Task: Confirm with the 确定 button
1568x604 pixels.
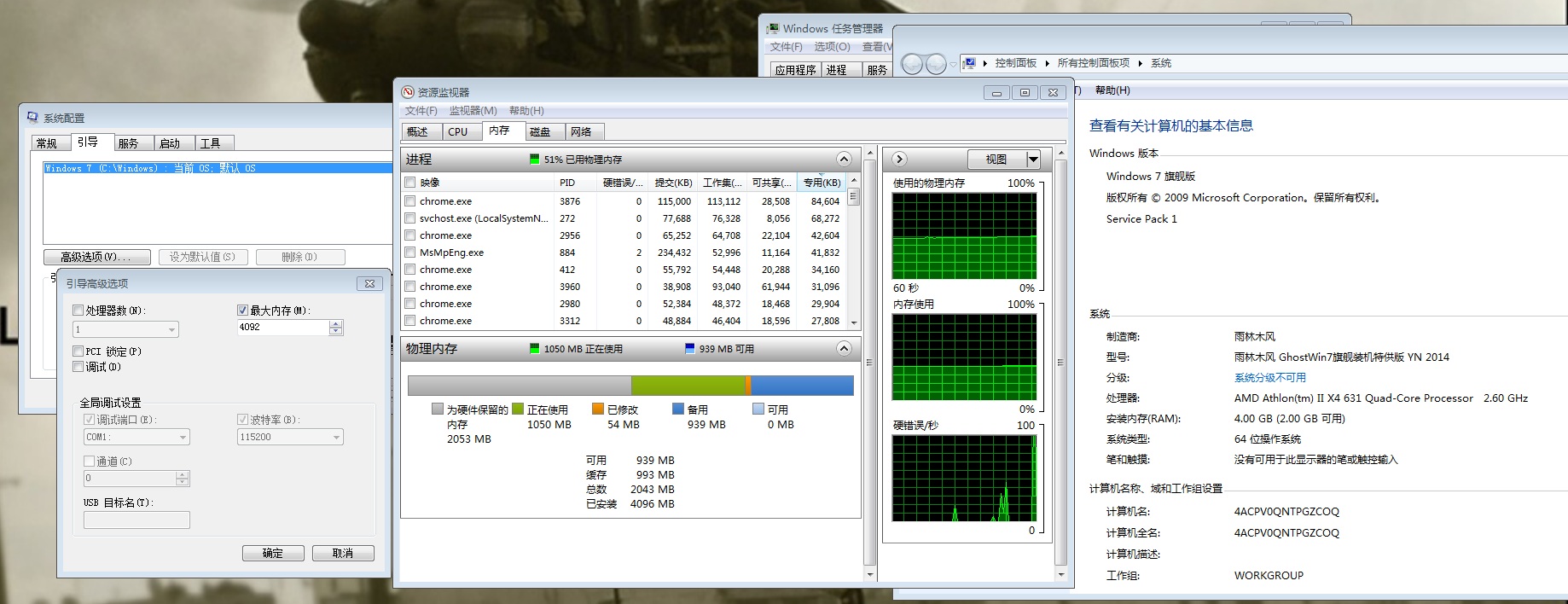Action: click(273, 553)
